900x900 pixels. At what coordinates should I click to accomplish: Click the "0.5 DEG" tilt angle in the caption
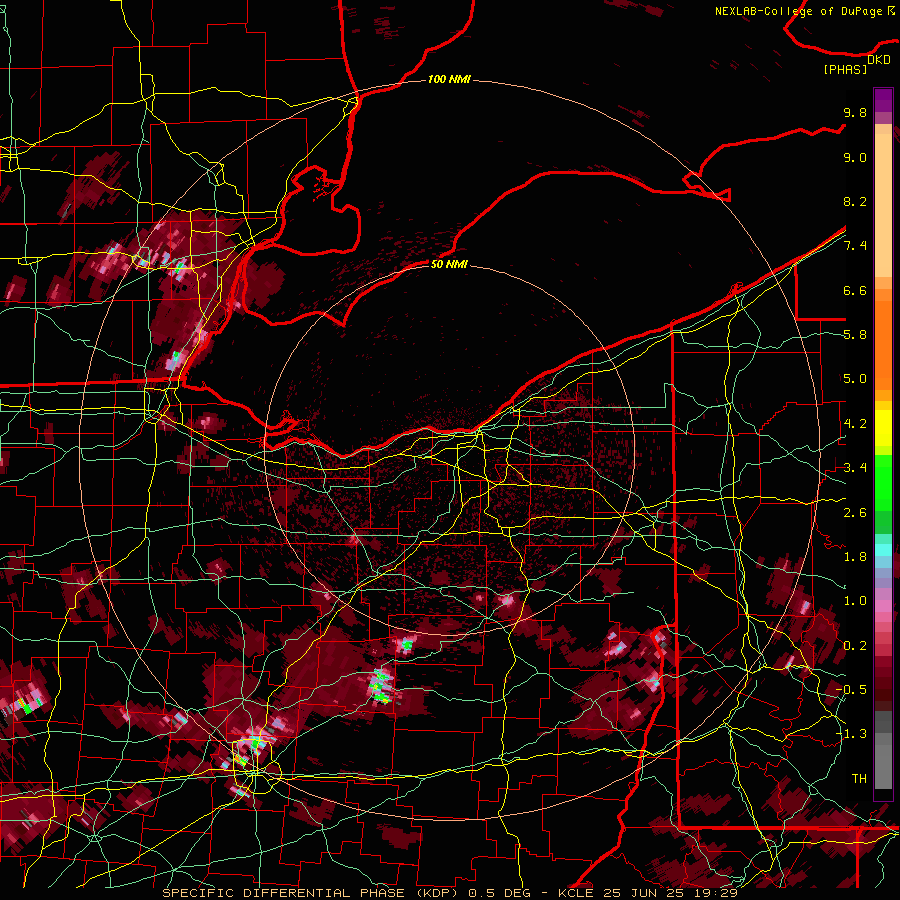pyautogui.click(x=499, y=893)
